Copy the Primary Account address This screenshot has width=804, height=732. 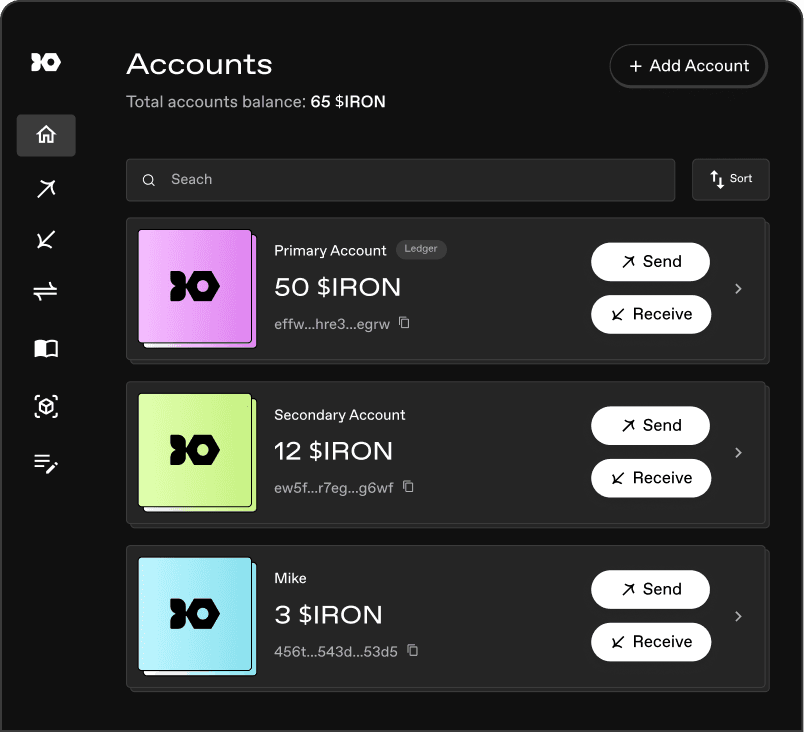(405, 324)
